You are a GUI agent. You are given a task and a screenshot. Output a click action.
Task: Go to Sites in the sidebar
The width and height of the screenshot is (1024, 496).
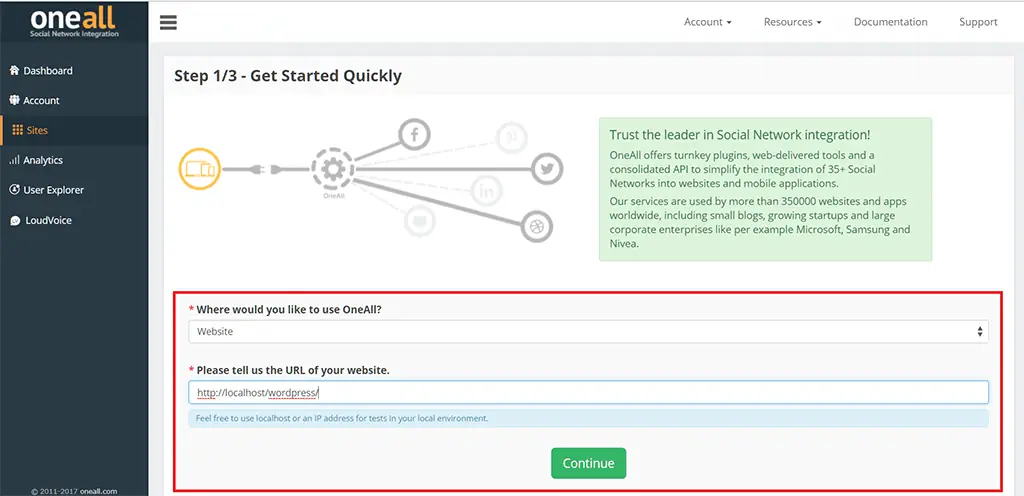pos(74,131)
